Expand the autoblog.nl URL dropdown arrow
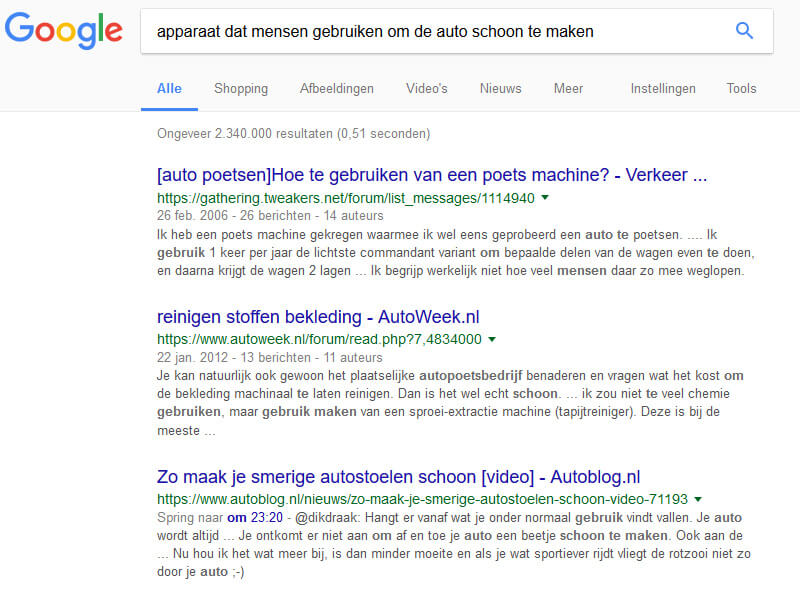 click(698, 499)
